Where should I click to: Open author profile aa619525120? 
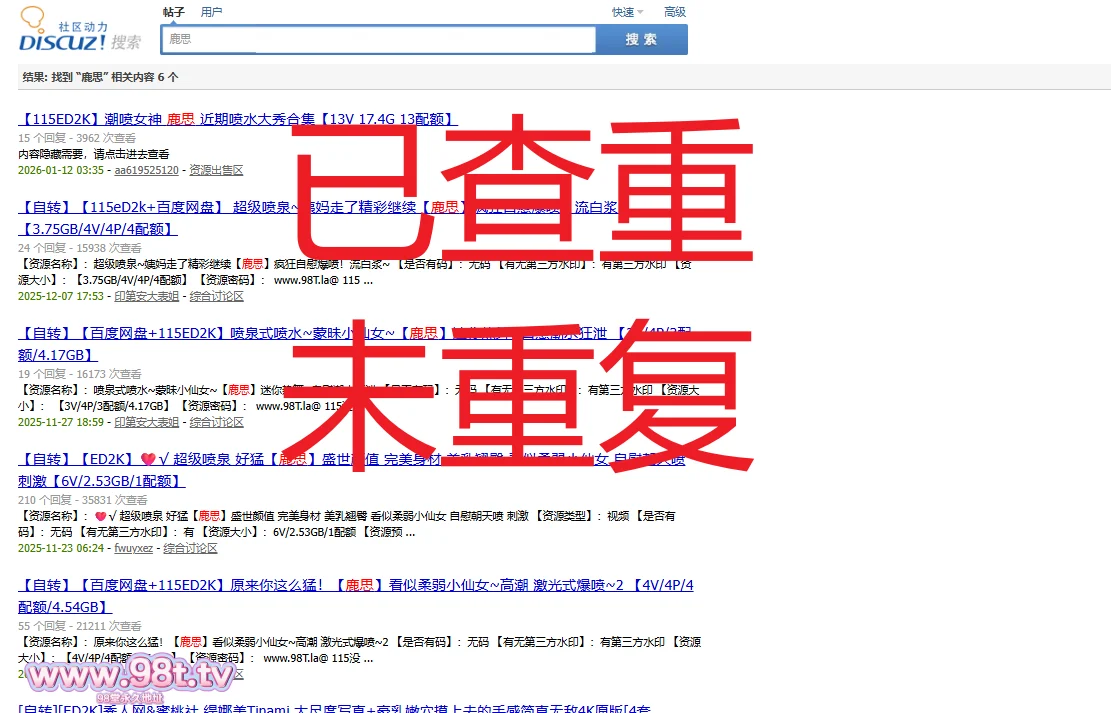tap(146, 170)
